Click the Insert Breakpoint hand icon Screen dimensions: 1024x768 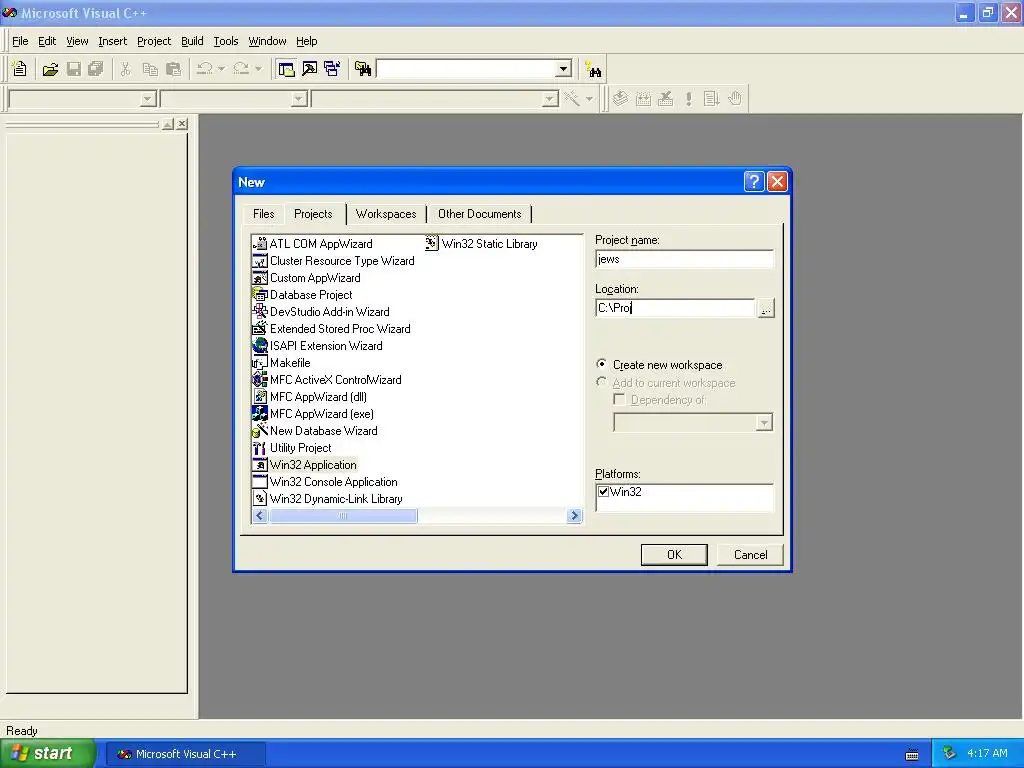735,99
